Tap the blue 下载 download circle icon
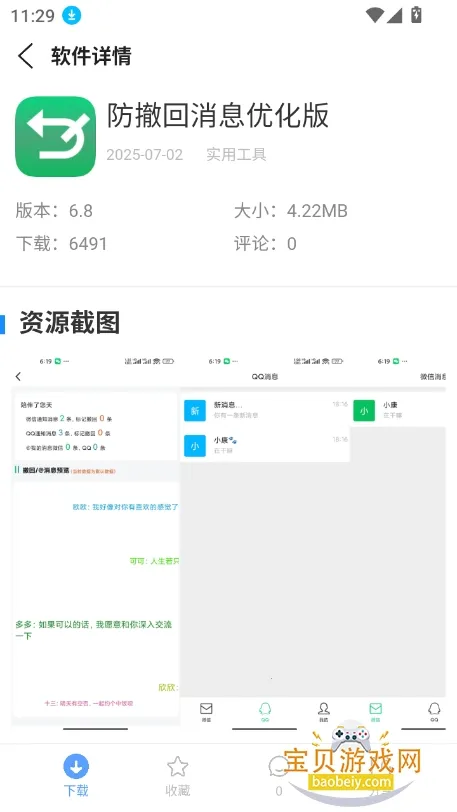The height and width of the screenshot is (812, 457). [76, 766]
